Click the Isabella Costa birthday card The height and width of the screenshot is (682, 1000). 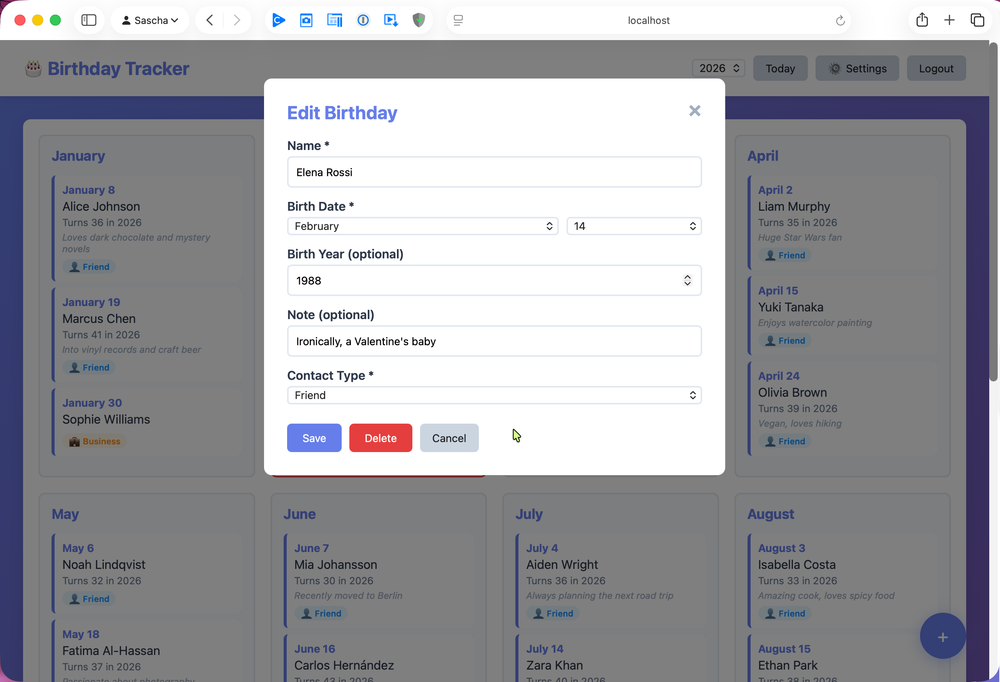coord(843,581)
